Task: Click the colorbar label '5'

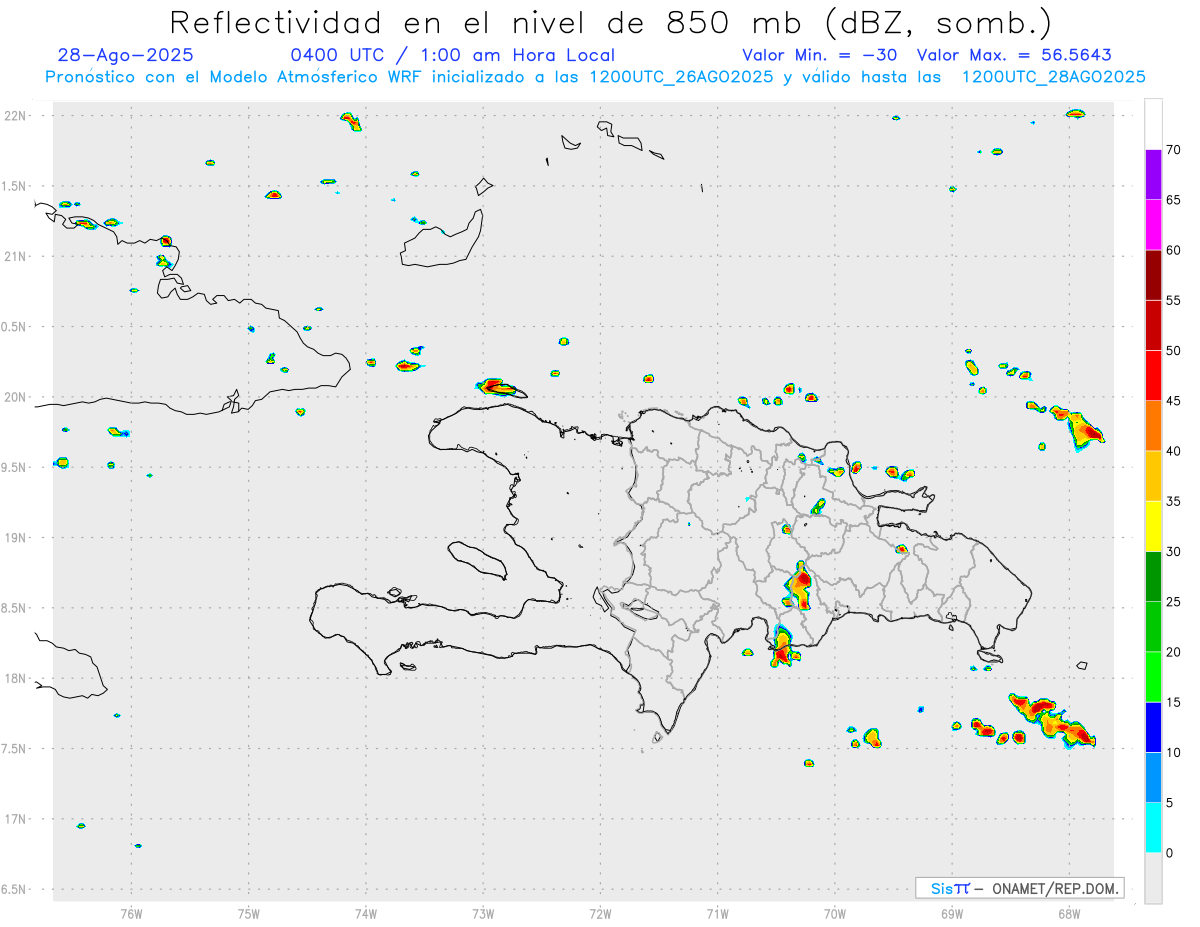Action: click(x=1169, y=803)
